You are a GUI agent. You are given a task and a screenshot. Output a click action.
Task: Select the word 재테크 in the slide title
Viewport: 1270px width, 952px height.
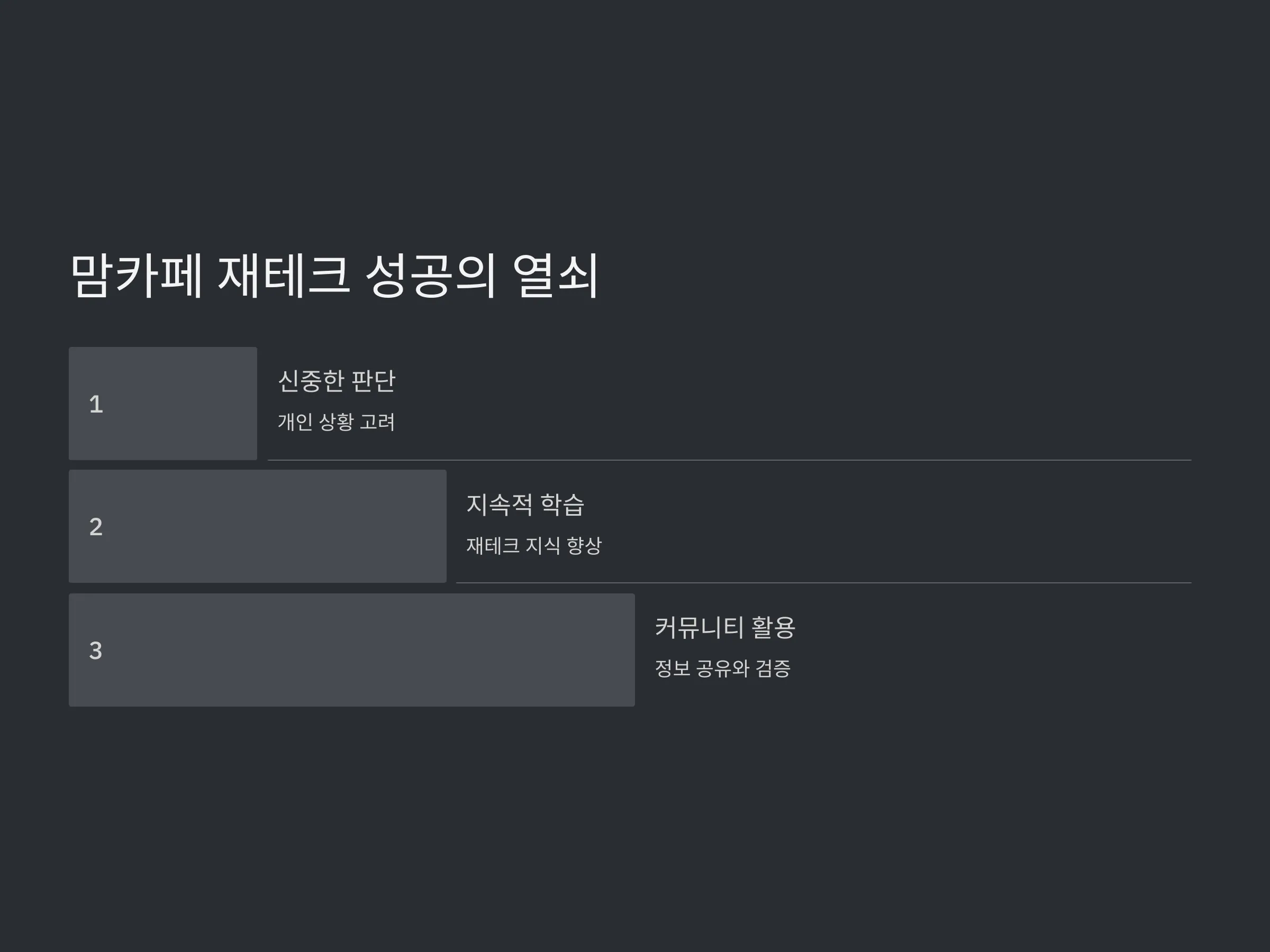pos(284,276)
